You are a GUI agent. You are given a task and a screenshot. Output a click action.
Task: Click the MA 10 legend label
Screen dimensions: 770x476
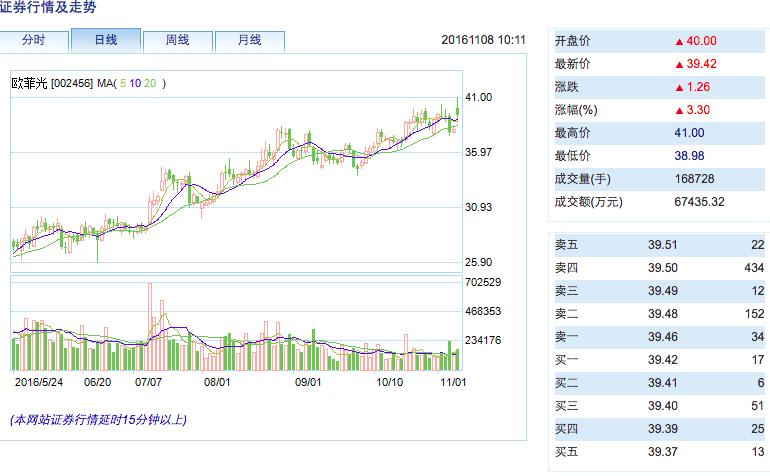(136, 83)
